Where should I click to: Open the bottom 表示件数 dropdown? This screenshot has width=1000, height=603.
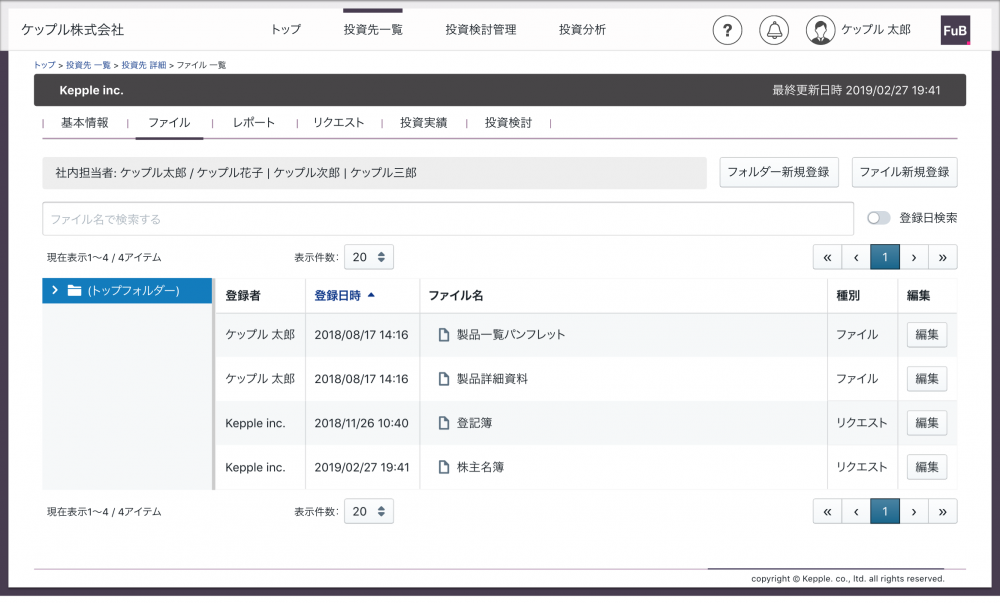(x=369, y=511)
